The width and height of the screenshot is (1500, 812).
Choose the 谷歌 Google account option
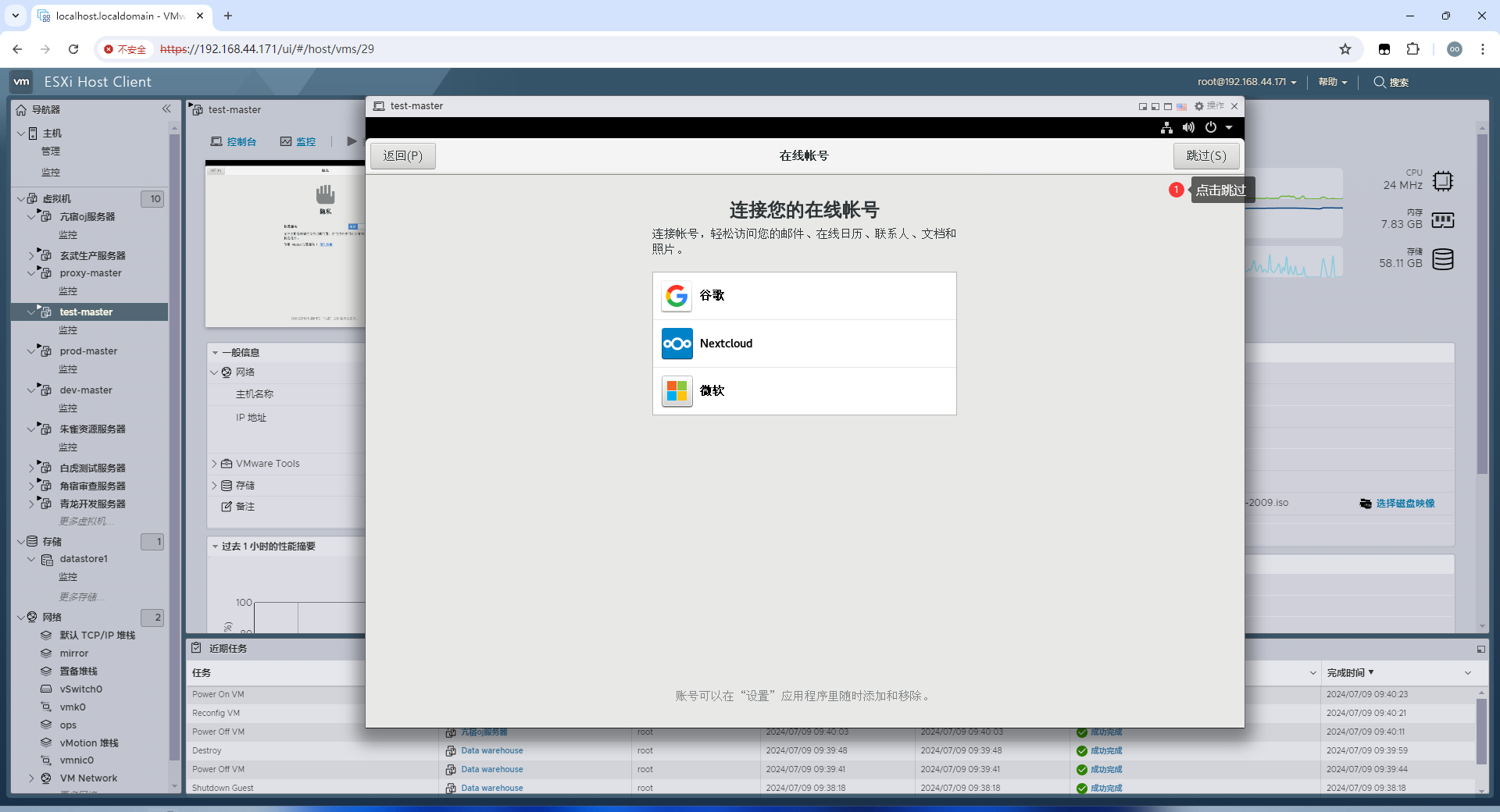[804, 296]
